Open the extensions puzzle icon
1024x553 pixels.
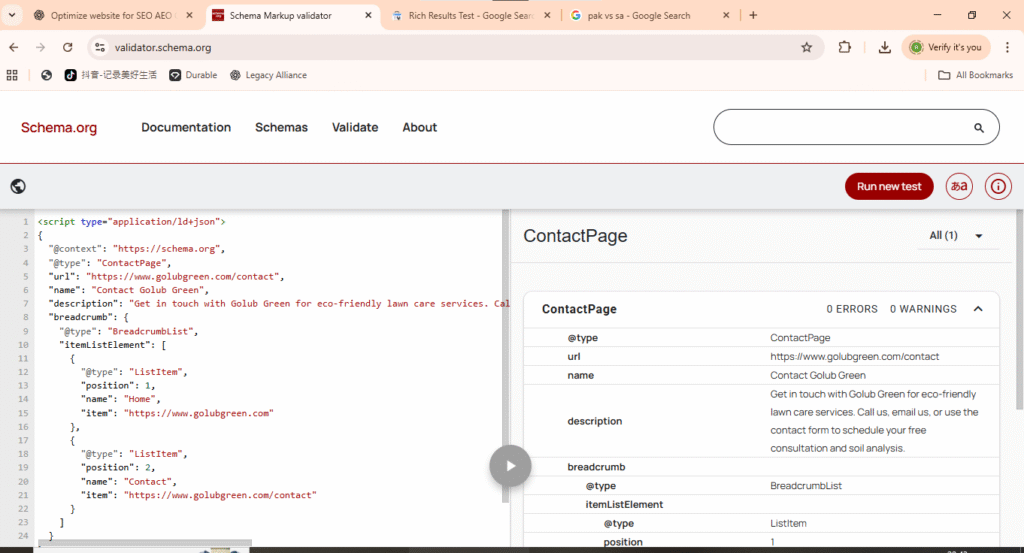point(844,47)
